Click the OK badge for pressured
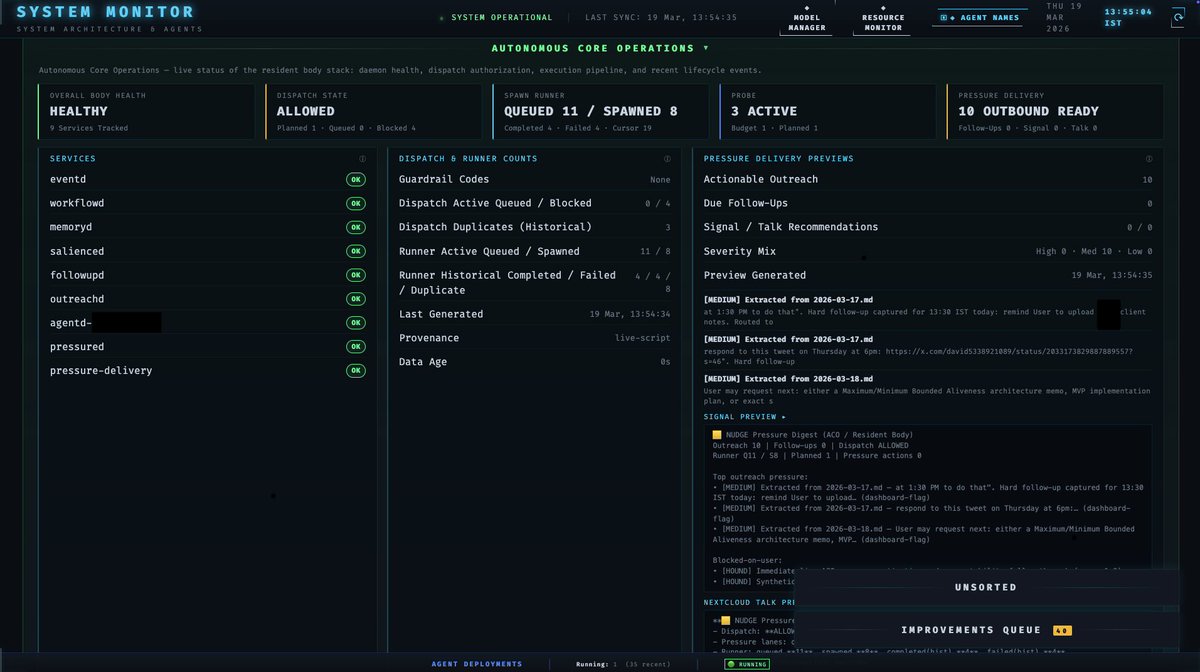The height and width of the screenshot is (672, 1200). [x=355, y=347]
